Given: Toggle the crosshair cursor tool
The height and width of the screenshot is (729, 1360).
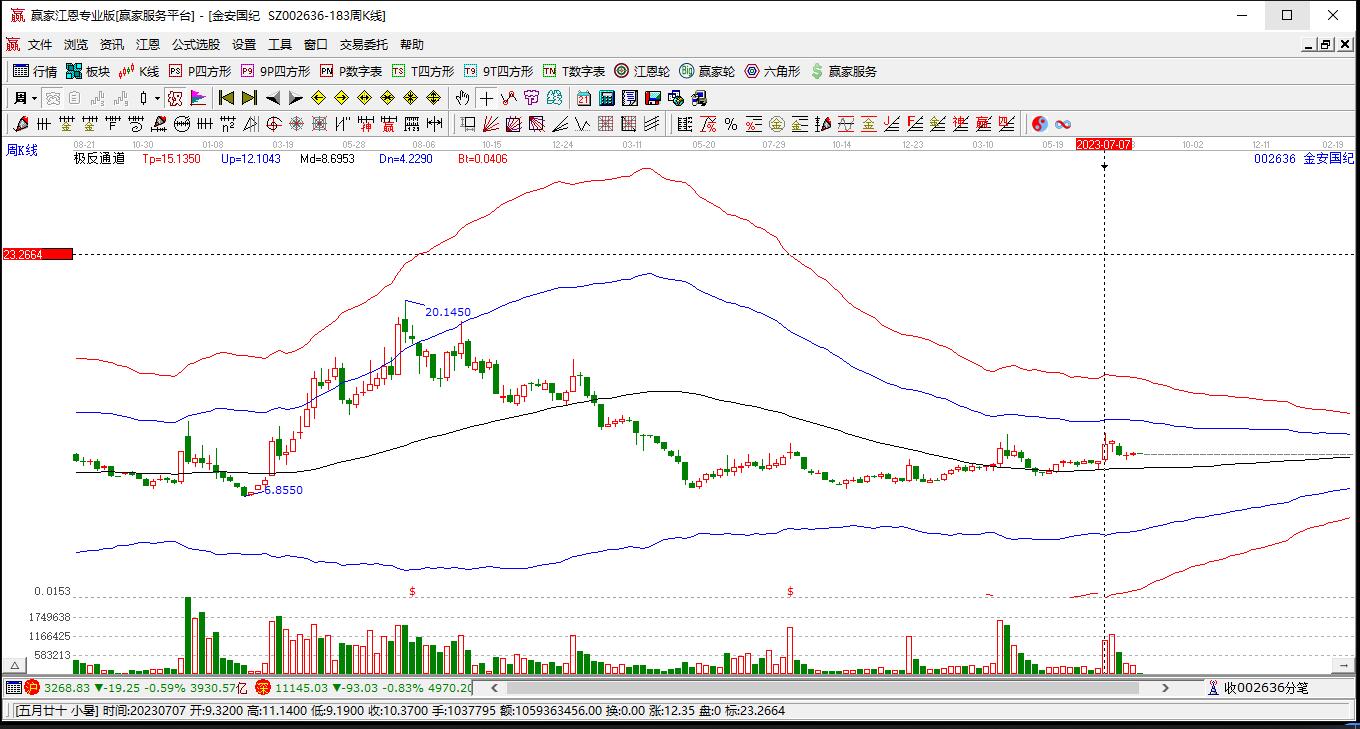Looking at the screenshot, I should point(486,98).
